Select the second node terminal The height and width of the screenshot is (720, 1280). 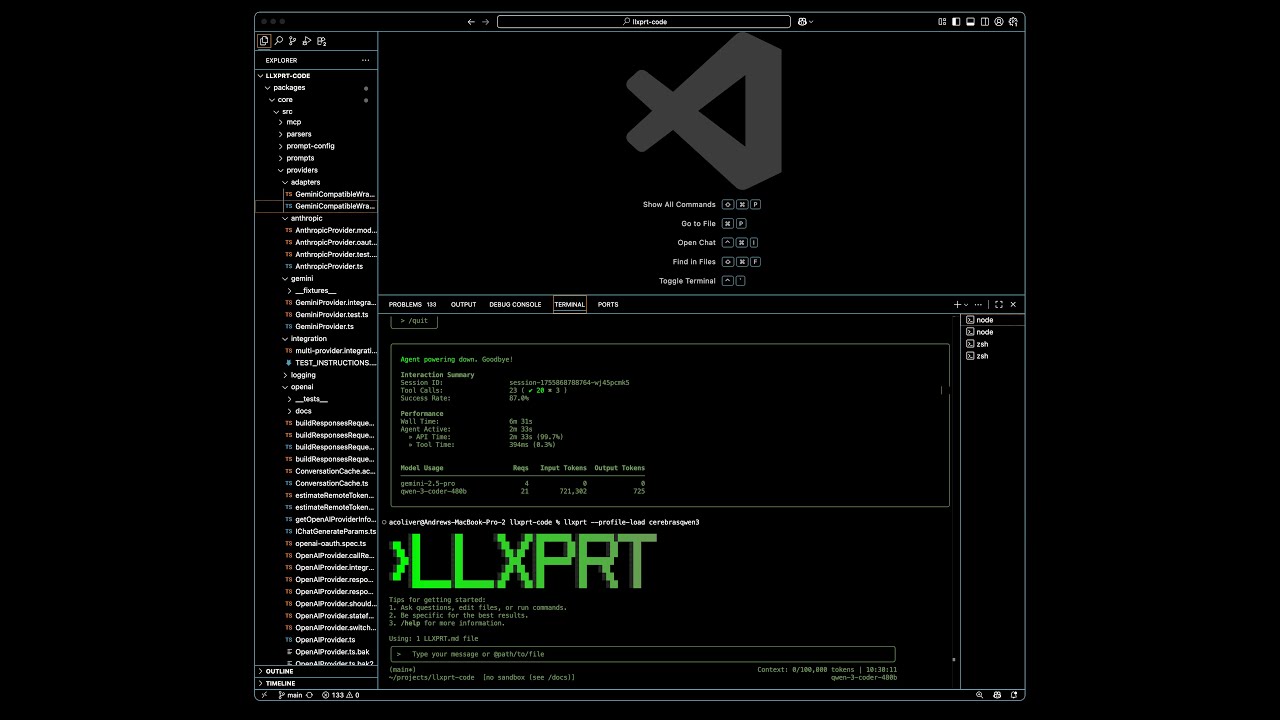click(x=992, y=332)
